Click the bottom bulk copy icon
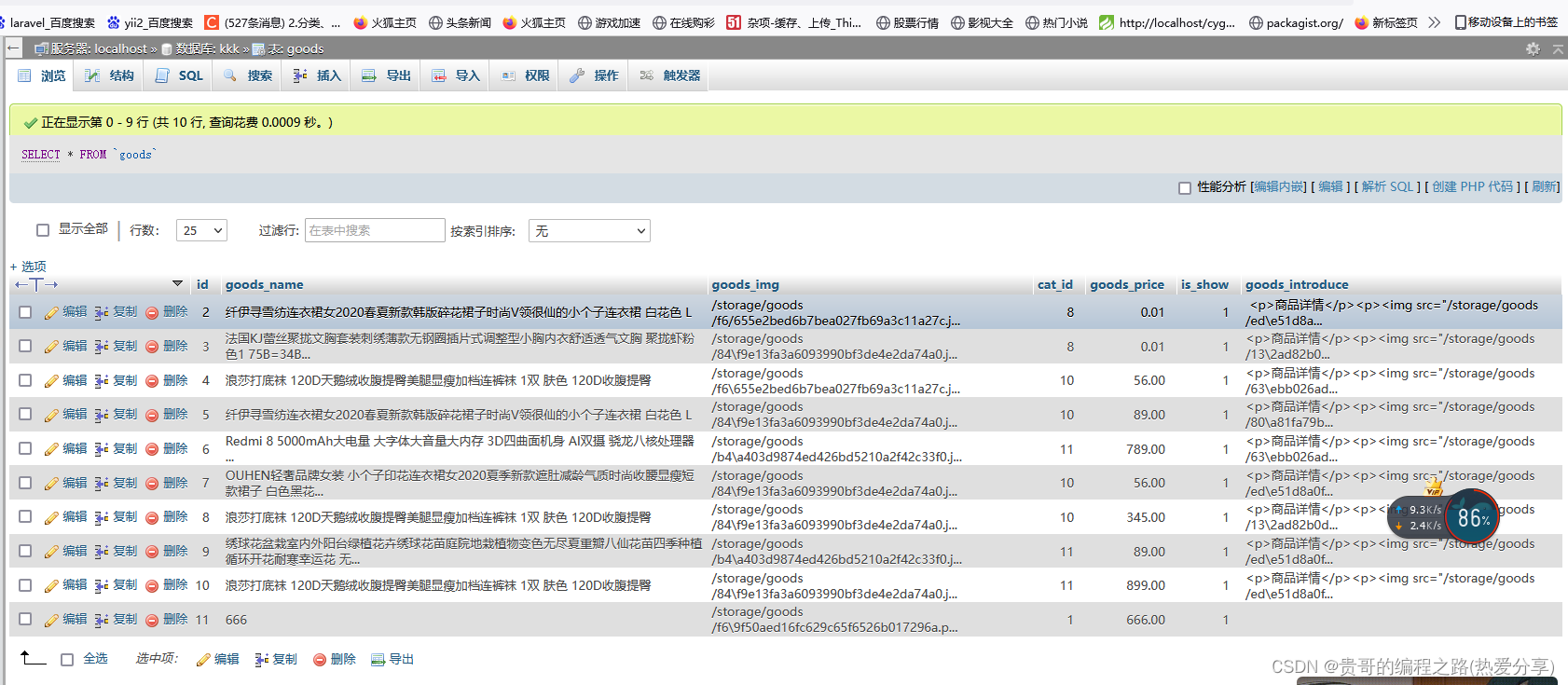Viewport: 1568px width, 685px height. click(x=262, y=660)
